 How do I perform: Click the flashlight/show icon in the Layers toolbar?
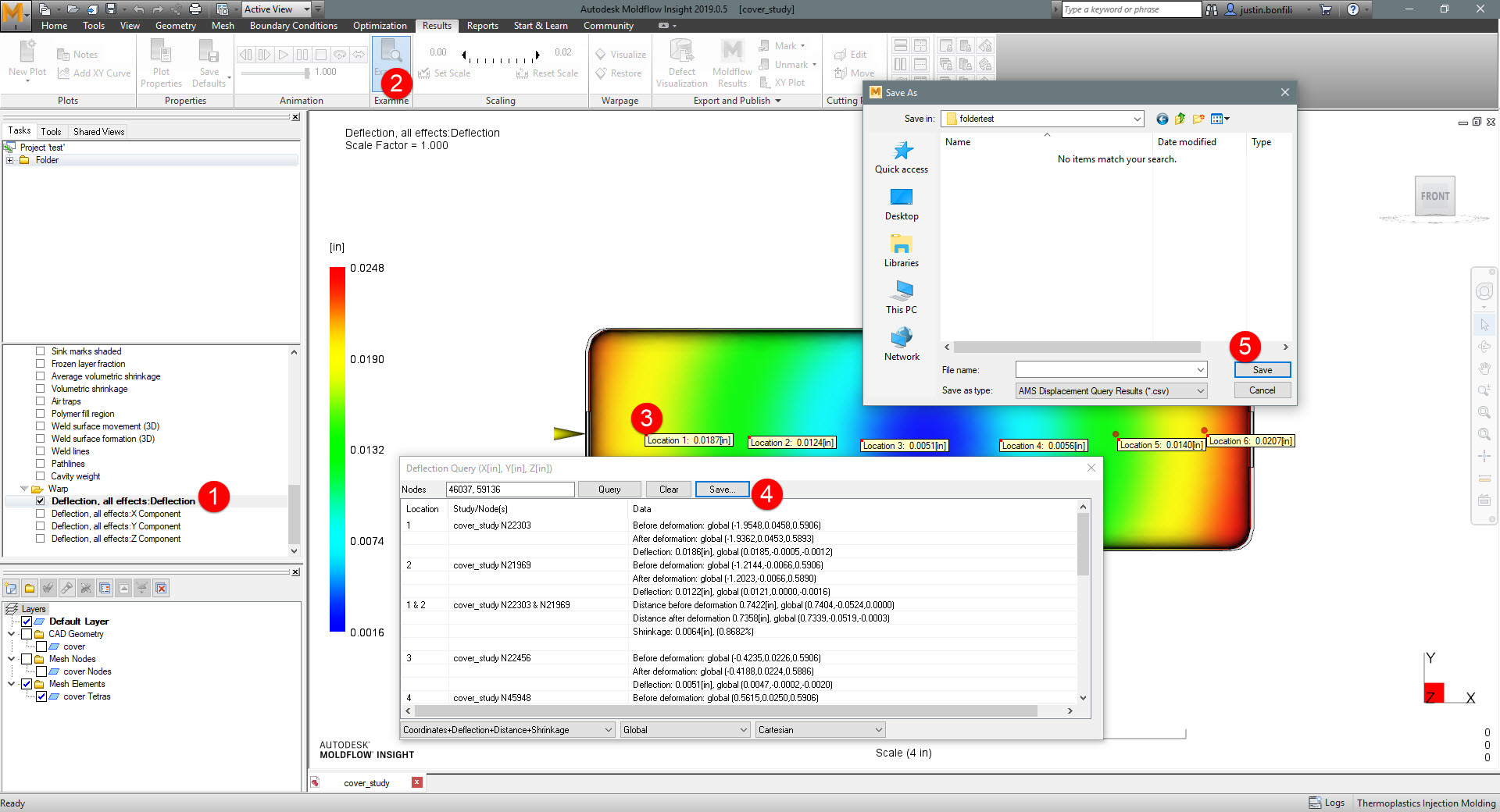(67, 588)
